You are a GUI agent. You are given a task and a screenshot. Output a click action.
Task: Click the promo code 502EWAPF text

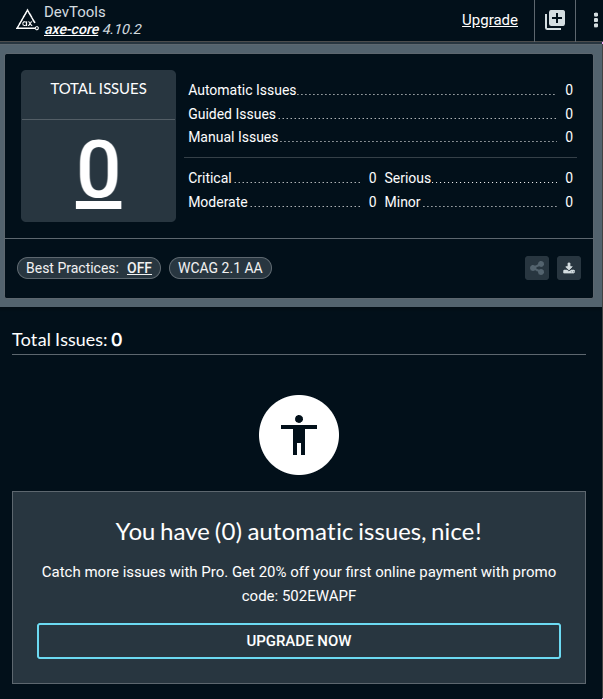point(319,596)
